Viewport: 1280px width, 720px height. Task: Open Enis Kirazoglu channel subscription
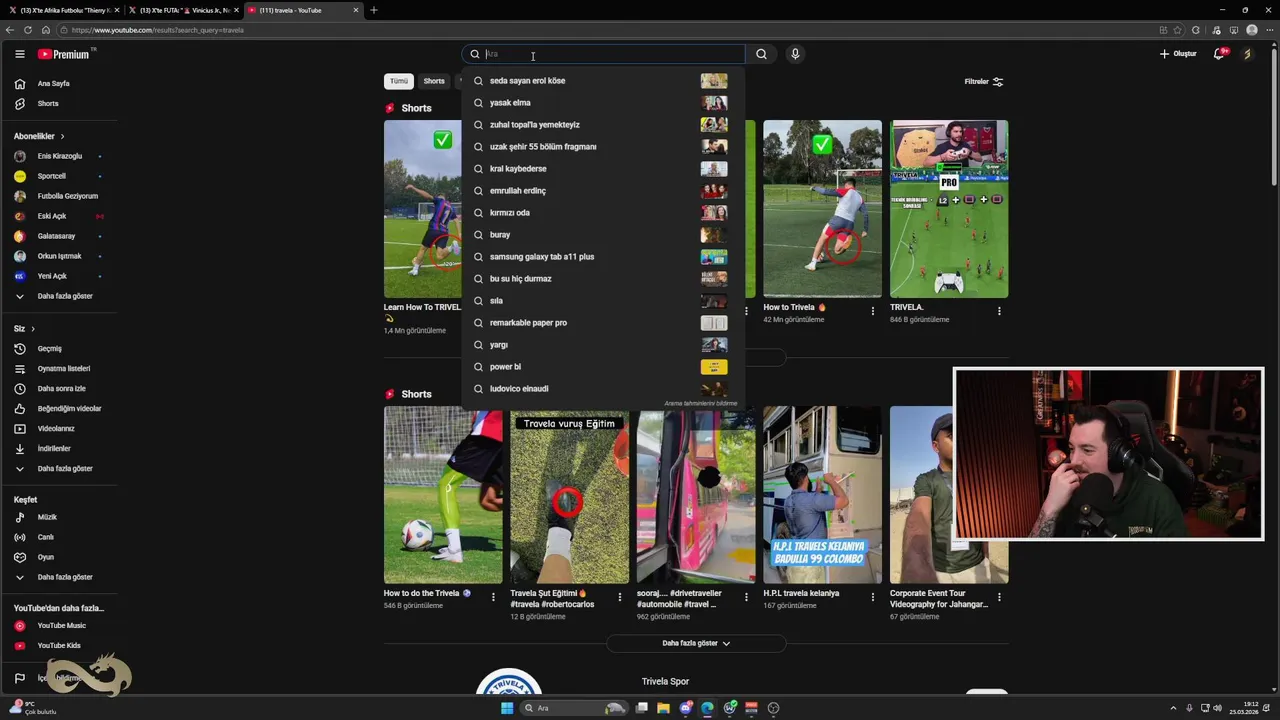point(60,156)
